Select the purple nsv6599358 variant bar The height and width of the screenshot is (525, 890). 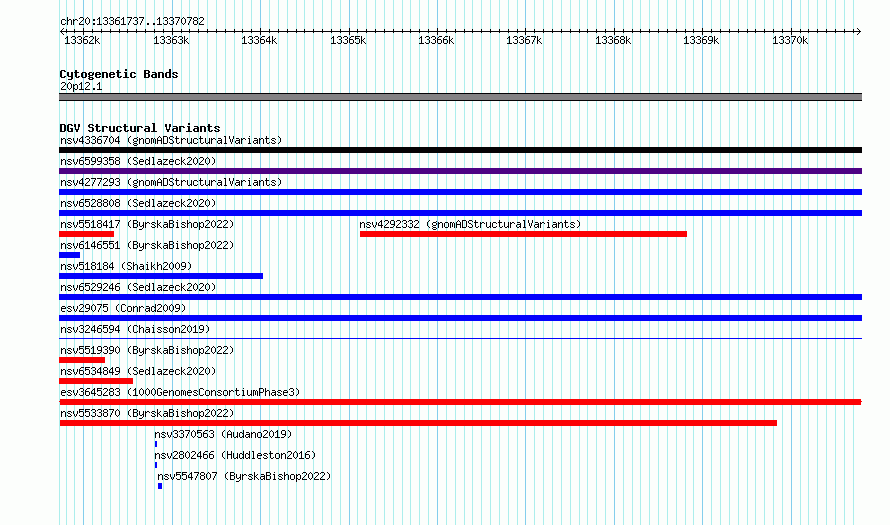pyautogui.click(x=460, y=171)
